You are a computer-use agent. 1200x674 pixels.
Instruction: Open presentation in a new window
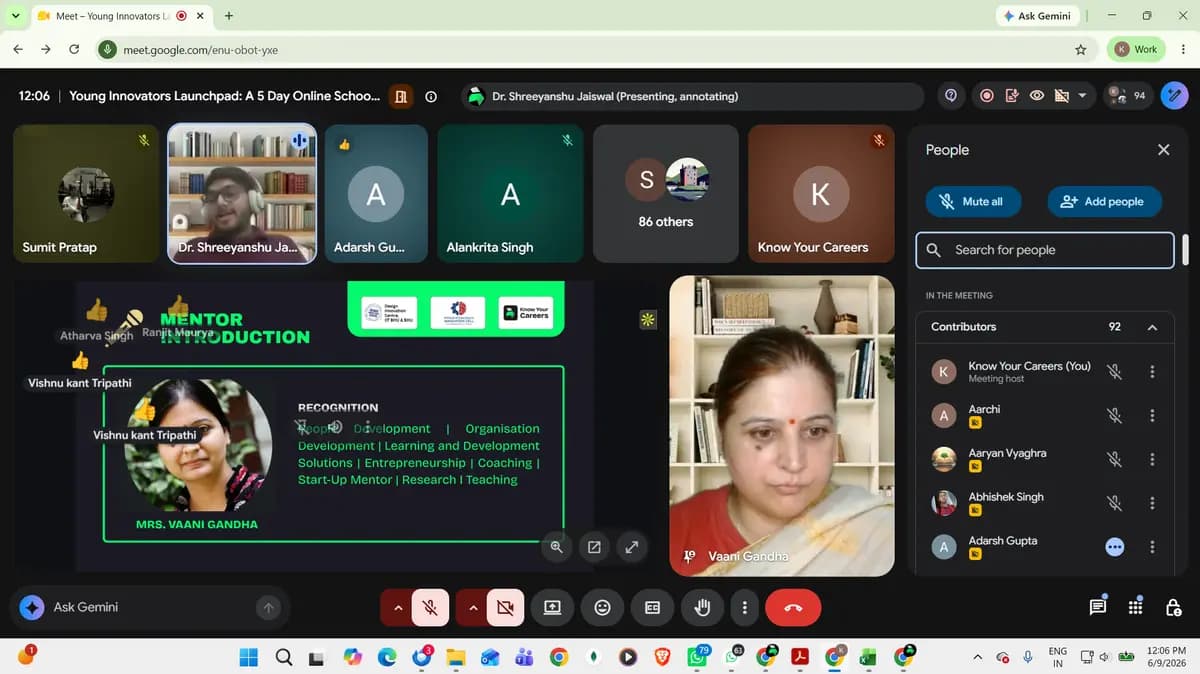coord(594,547)
